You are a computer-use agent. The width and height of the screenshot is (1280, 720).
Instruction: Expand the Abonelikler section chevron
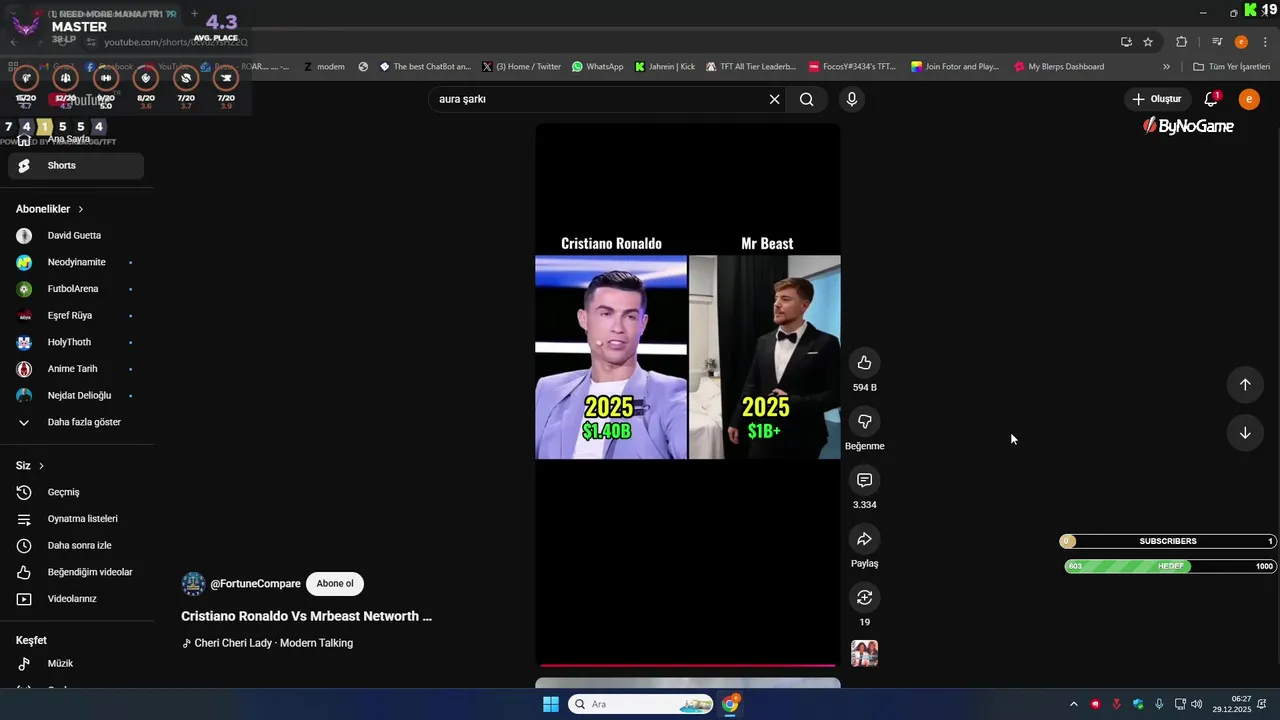[x=81, y=209]
